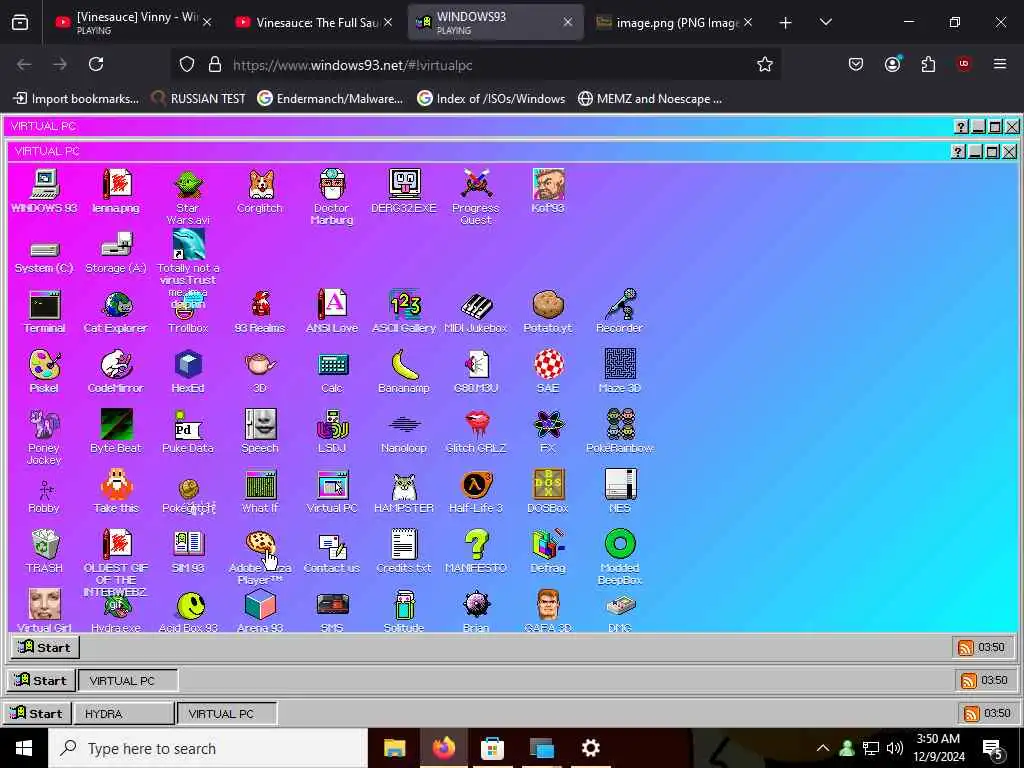Open Credits.txt document icon

pos(404,551)
